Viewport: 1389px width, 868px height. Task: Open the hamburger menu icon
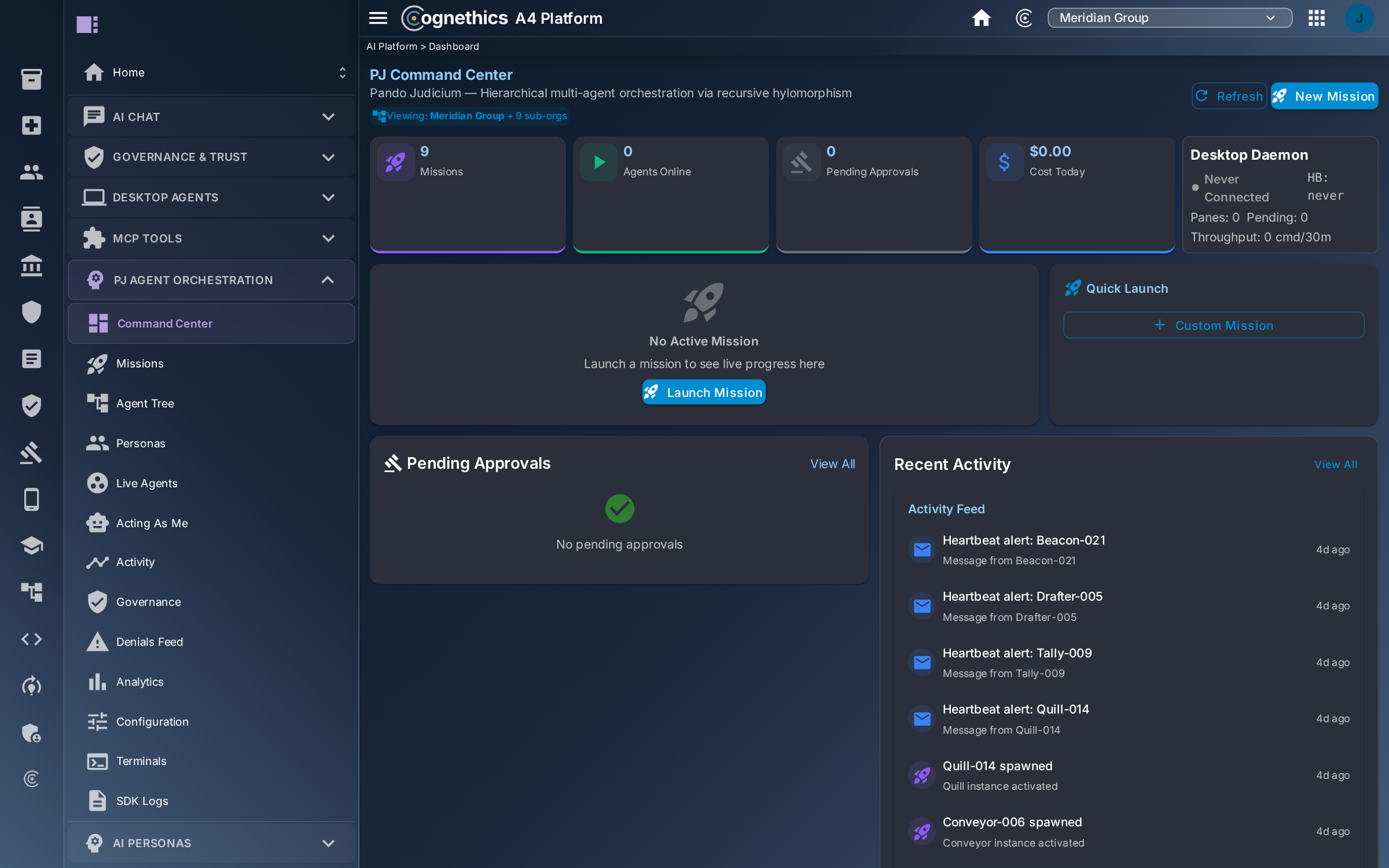(x=378, y=18)
